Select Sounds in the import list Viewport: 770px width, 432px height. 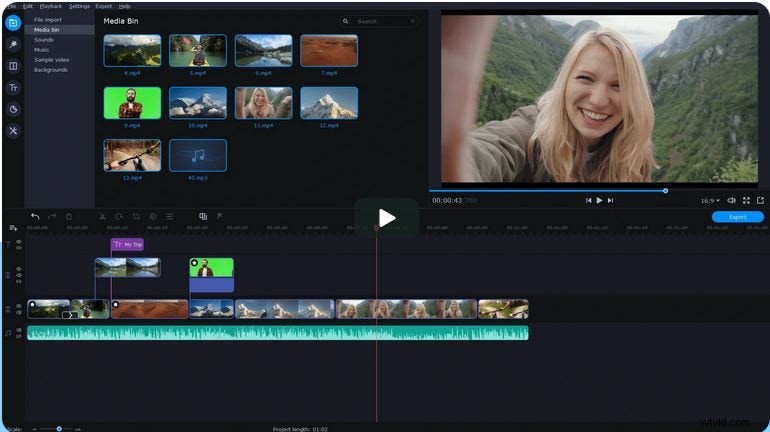click(44, 39)
